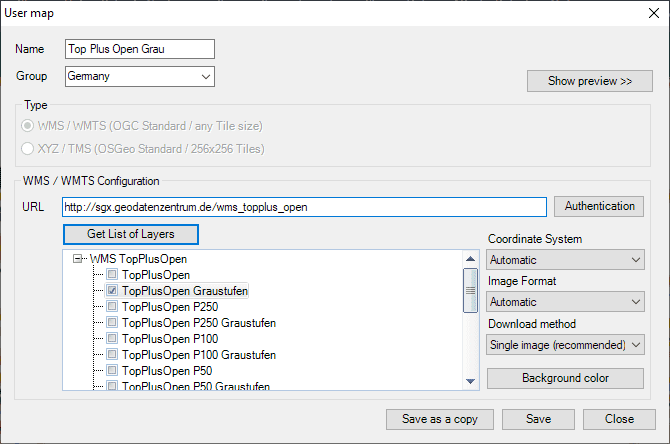Viewport: 670px width, 444px height.
Task: Click Show preview button
Action: pos(590,81)
